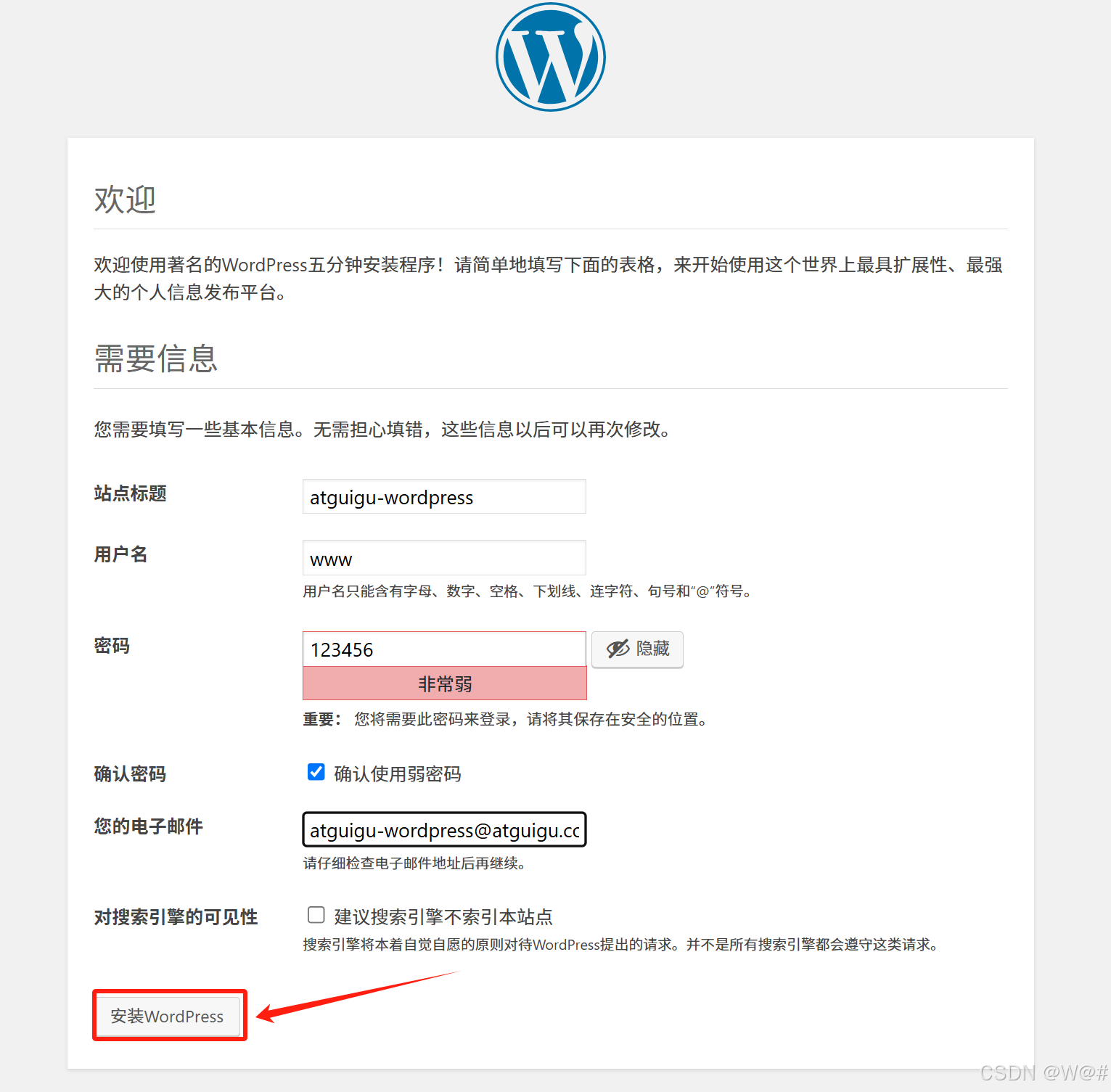Click the email address input field
This screenshot has height=1092, width=1111.
pos(444,829)
